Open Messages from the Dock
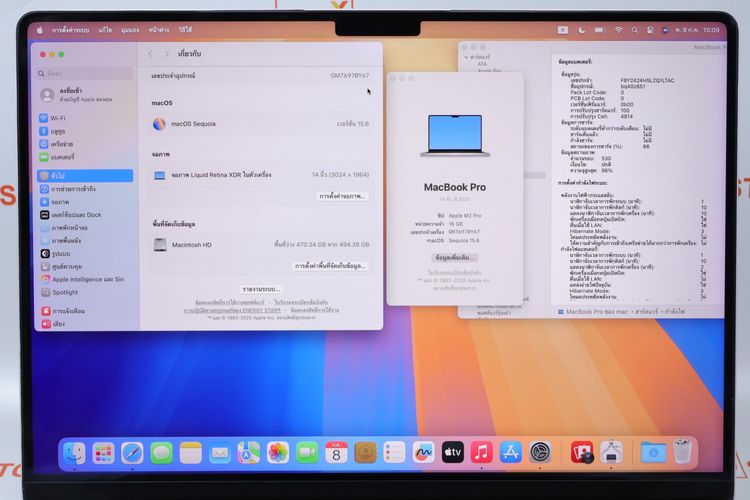The image size is (750, 500). click(162, 453)
